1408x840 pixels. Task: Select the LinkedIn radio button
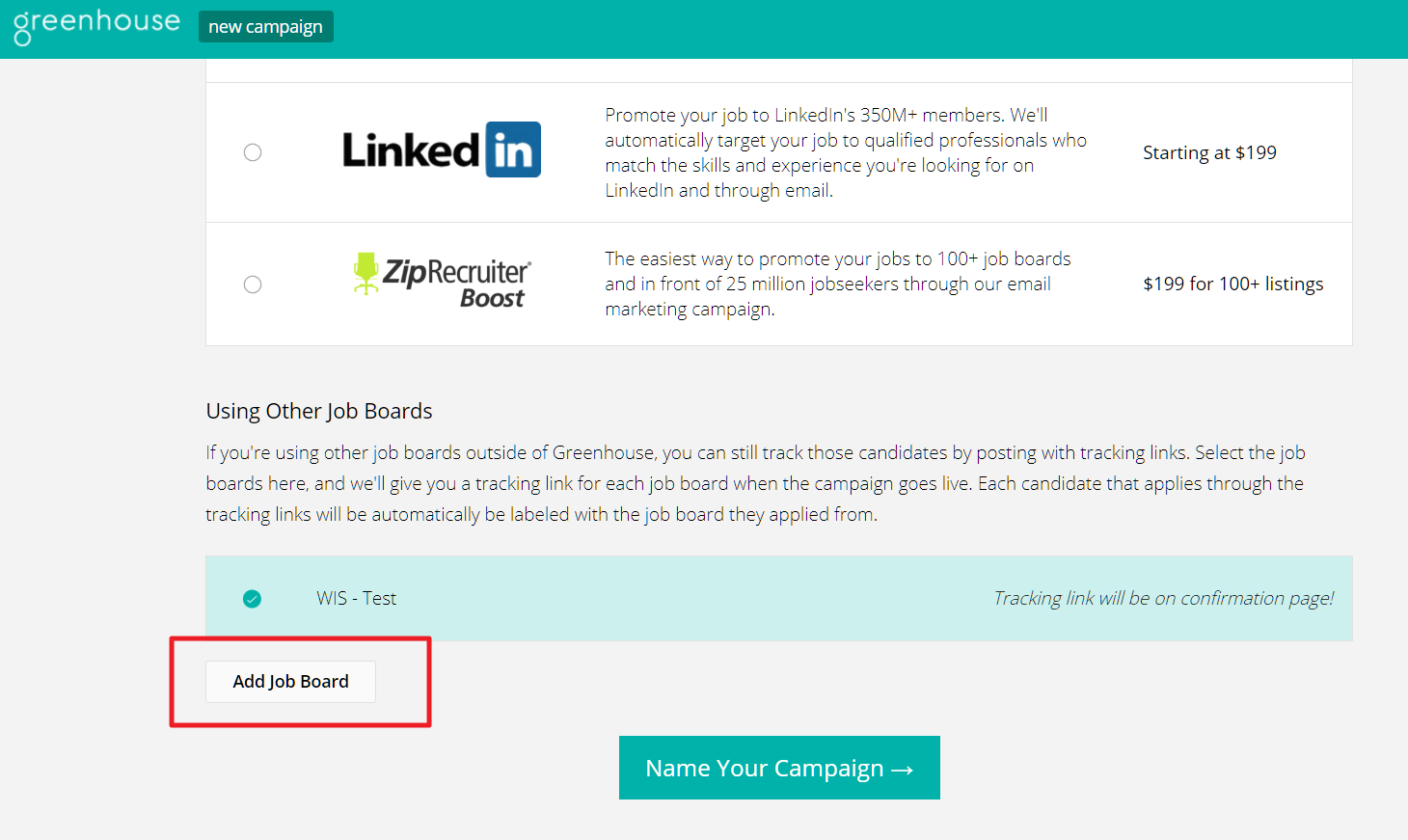pos(253,152)
